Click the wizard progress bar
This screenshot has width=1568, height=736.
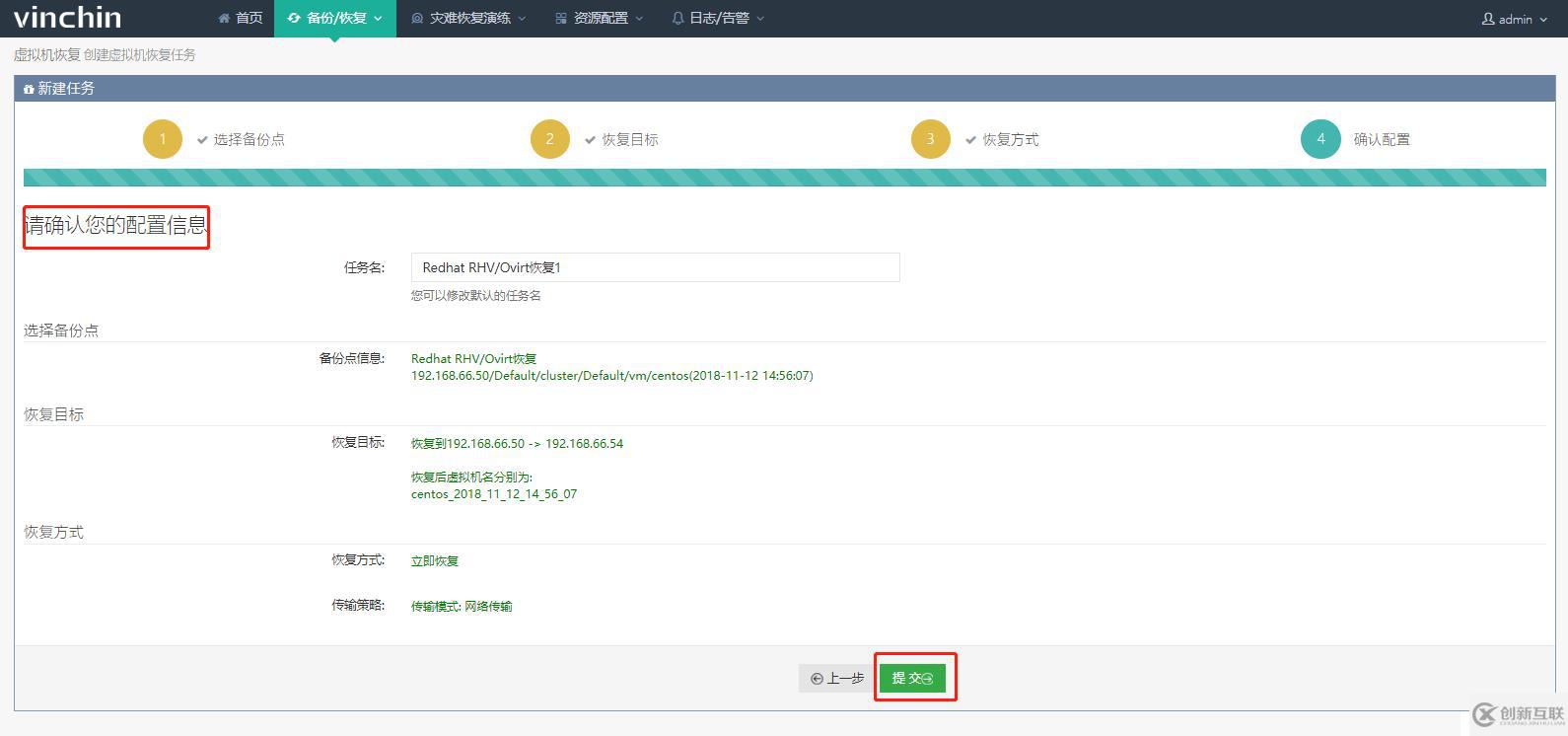pyautogui.click(x=784, y=178)
